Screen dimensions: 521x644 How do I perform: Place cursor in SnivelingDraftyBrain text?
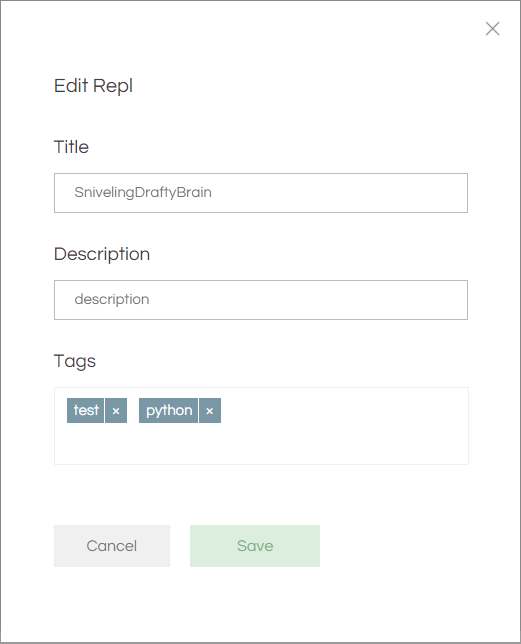pos(143,193)
